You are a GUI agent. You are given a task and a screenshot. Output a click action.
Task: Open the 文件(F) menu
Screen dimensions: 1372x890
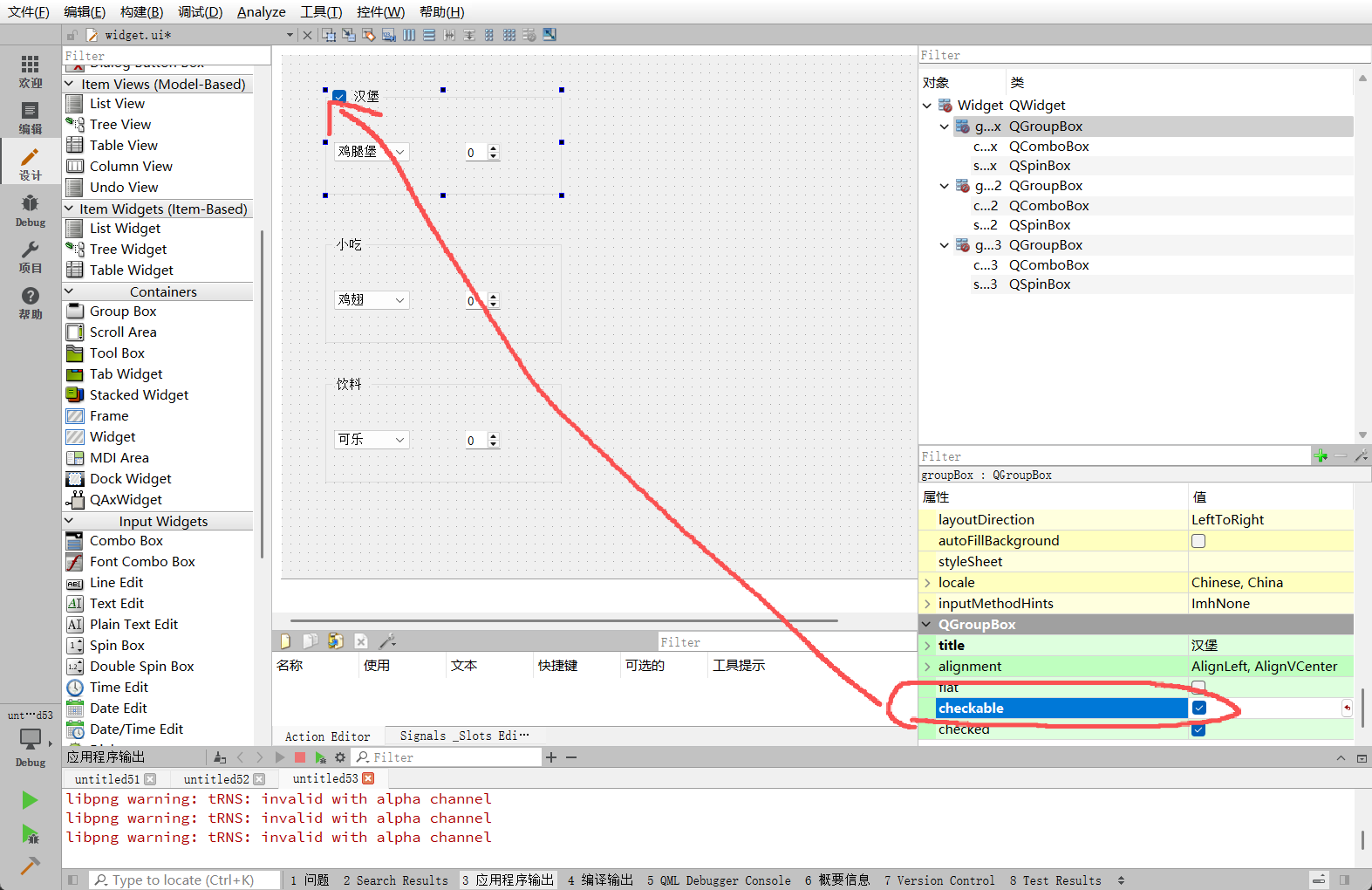[29, 12]
